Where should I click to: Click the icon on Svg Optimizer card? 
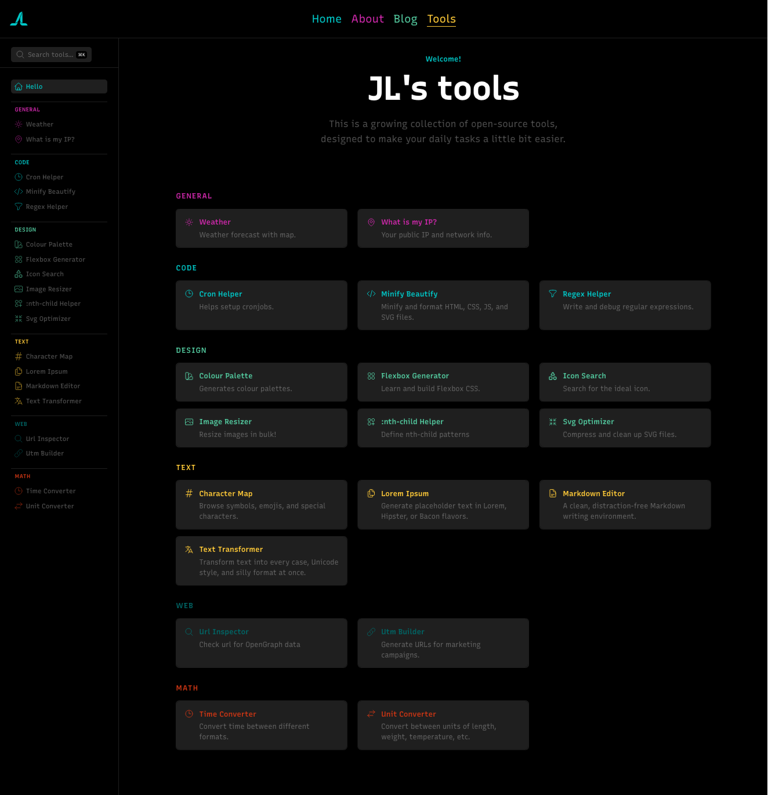(553, 421)
